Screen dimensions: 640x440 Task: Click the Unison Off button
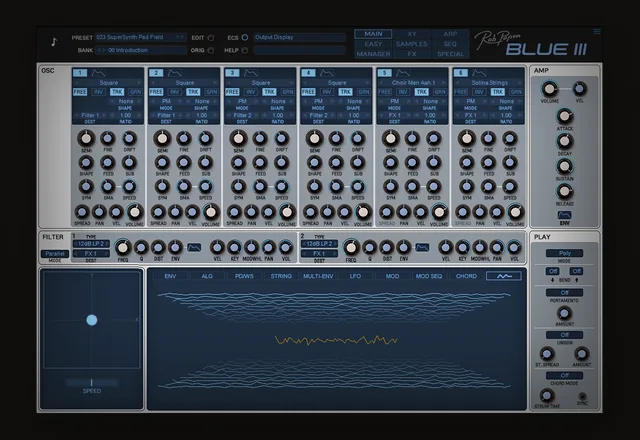pos(564,335)
